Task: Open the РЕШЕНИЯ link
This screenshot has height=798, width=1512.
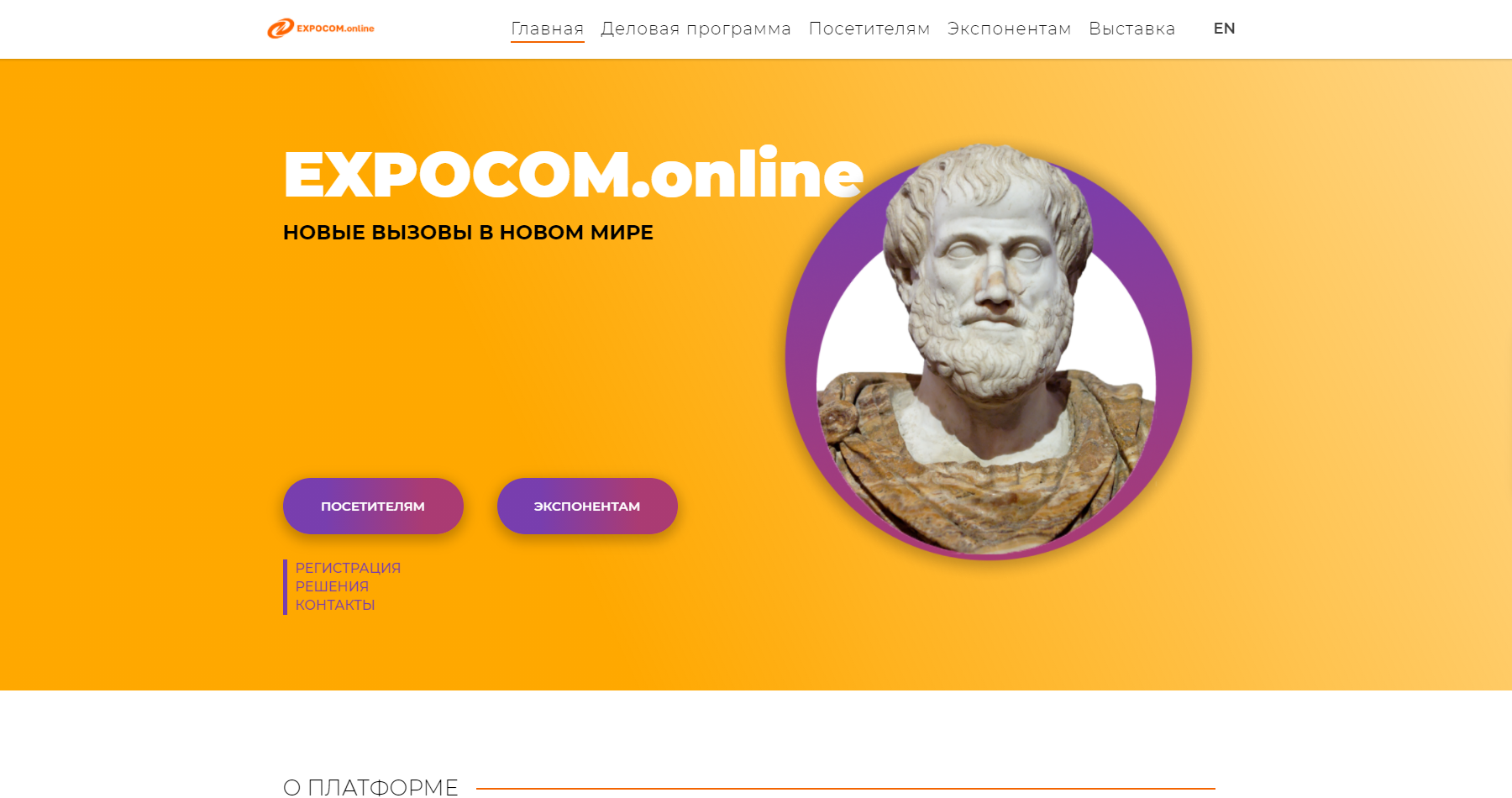Action: tap(332, 586)
